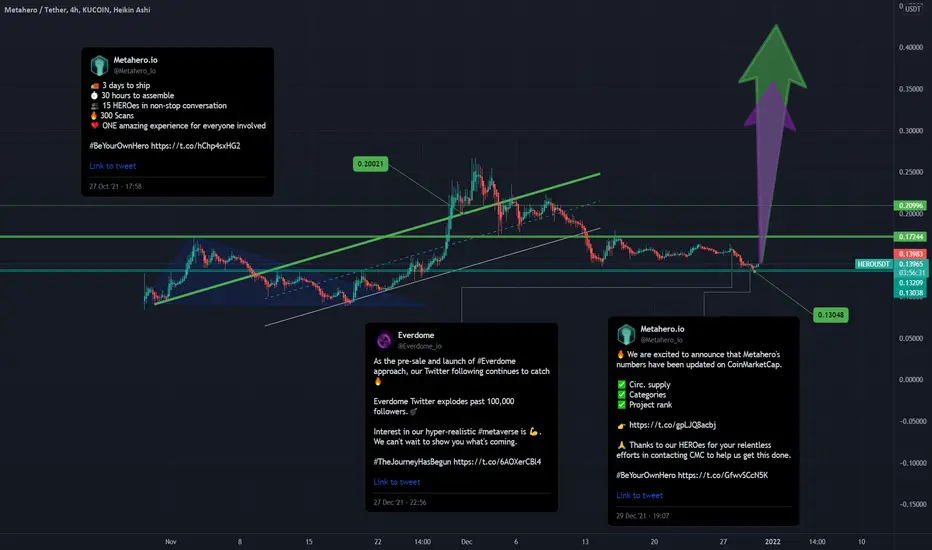Image resolution: width=932 pixels, height=550 pixels.
Task: Click the Metahero.io avatar in the 27 Oct tweet
Action: (99, 65)
